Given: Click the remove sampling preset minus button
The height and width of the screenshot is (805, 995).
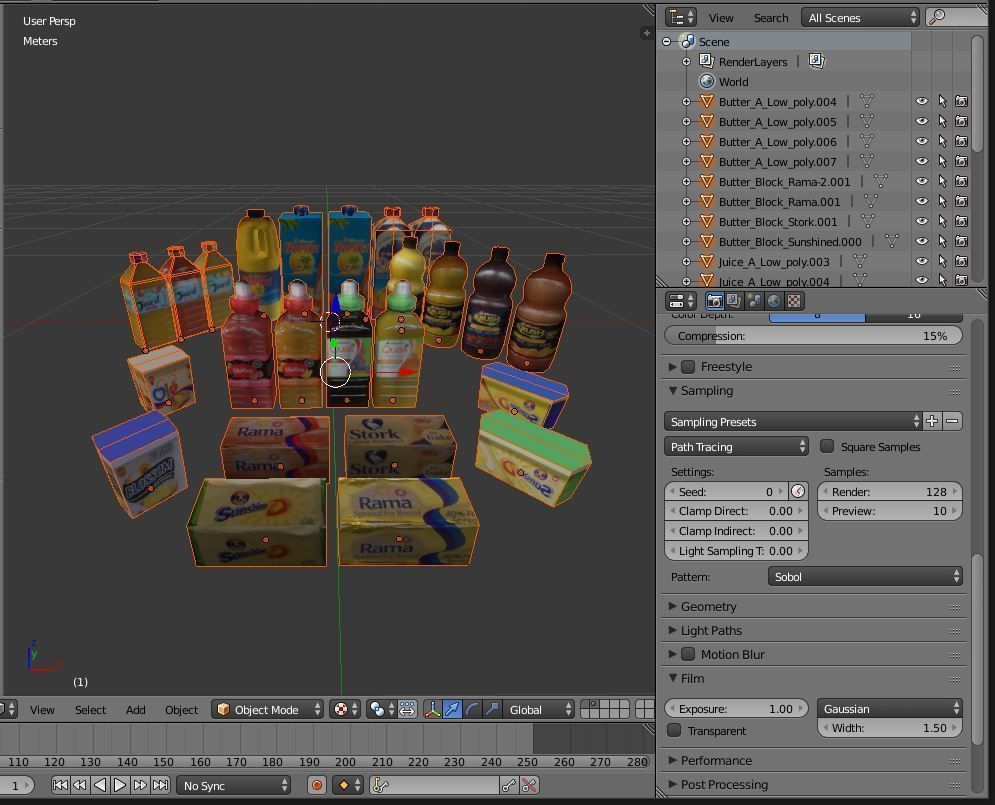Looking at the screenshot, I should coord(952,421).
